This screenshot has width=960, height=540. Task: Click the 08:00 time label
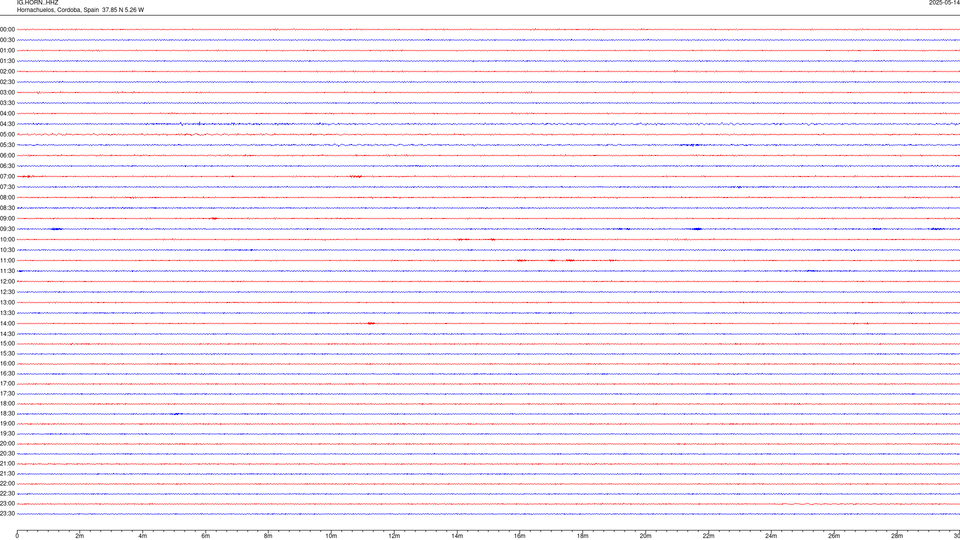[x=7, y=197]
